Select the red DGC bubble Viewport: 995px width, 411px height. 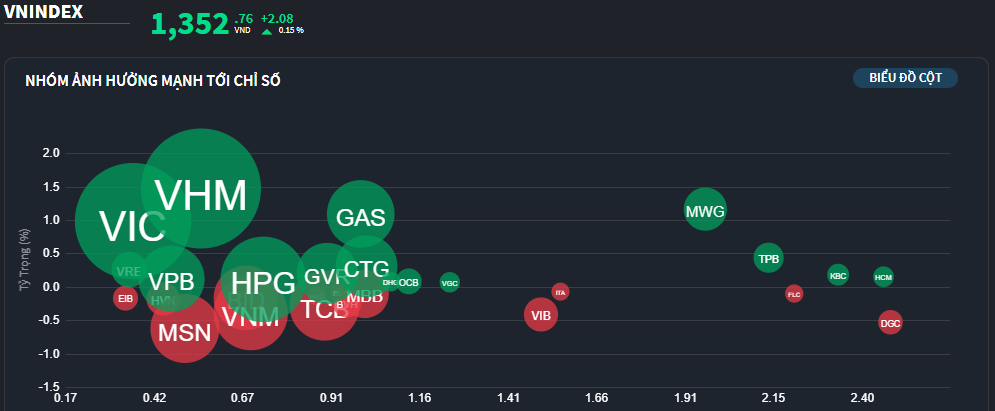[x=890, y=323]
